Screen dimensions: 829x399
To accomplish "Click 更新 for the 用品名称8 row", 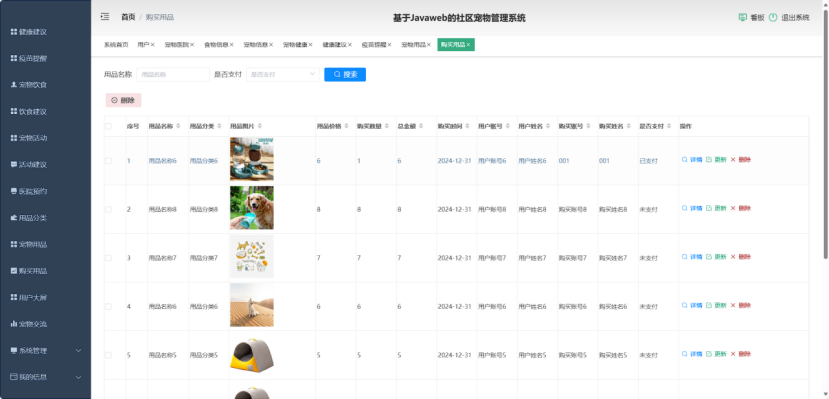I will coord(716,208).
